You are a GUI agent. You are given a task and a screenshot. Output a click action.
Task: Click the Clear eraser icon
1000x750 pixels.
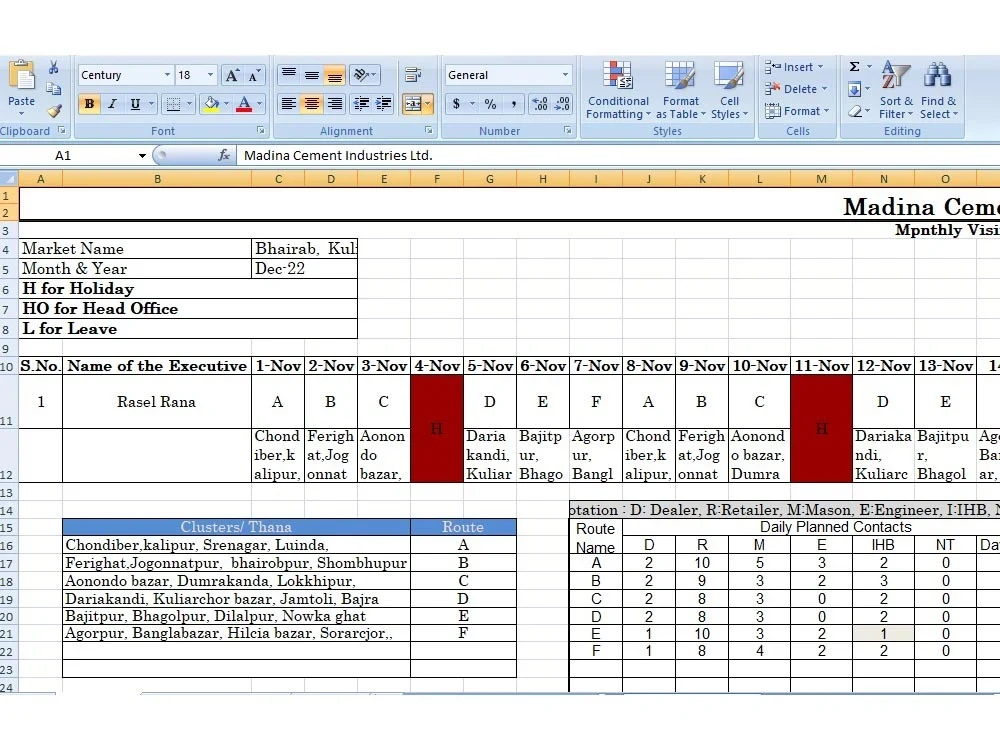(855, 112)
